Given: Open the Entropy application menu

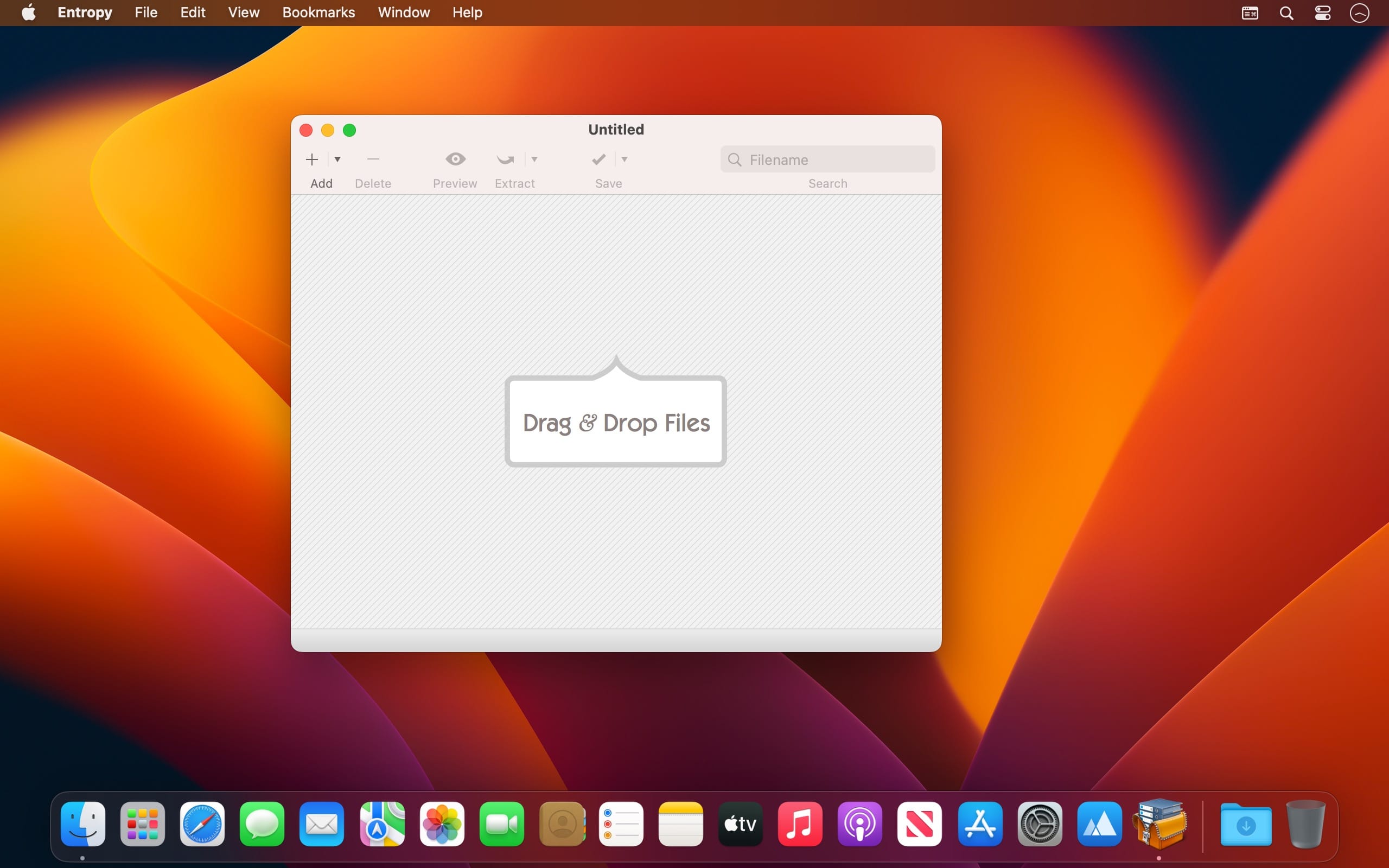Looking at the screenshot, I should click(85, 12).
